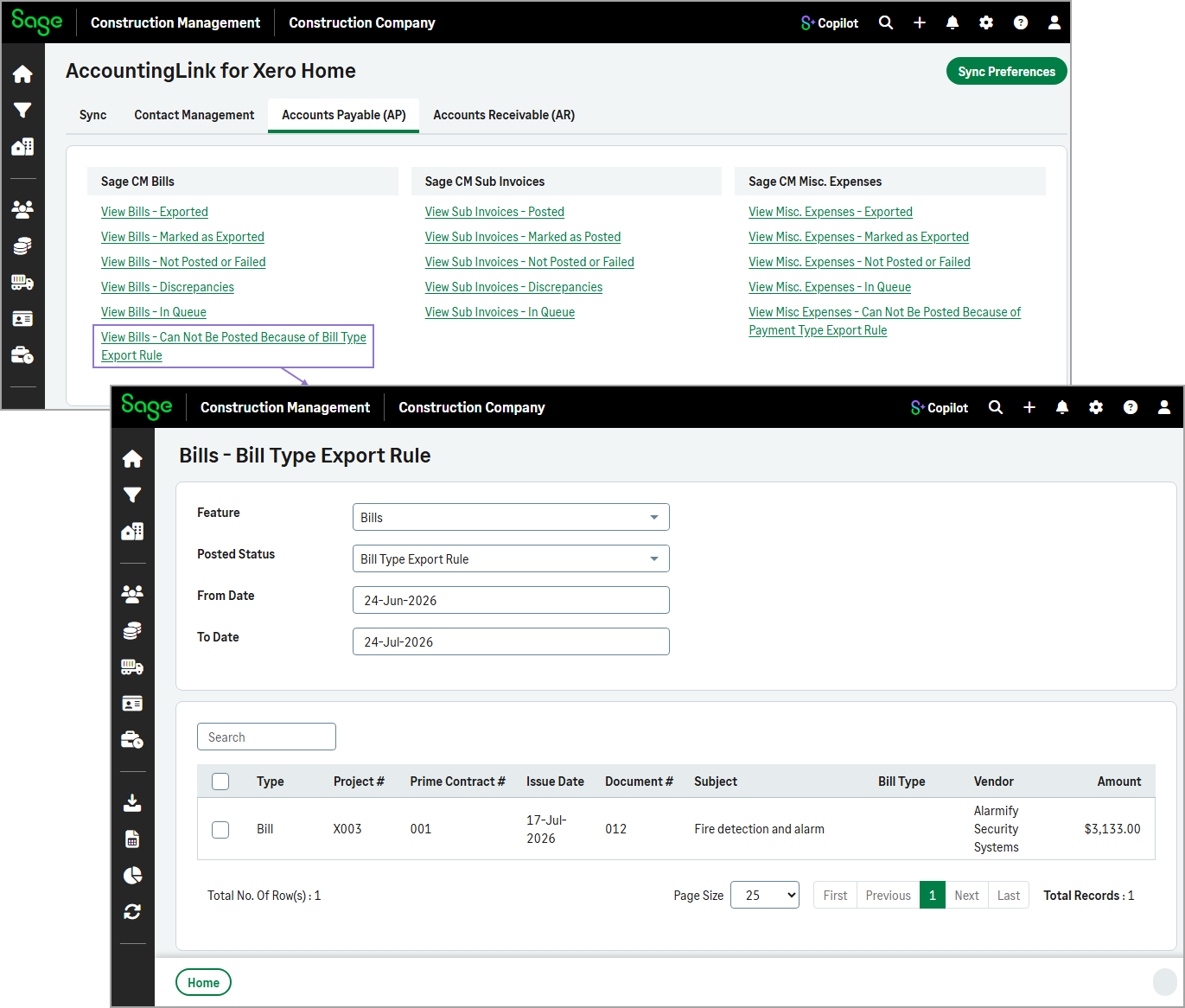Check the select-all checkbox in table header
The width and height of the screenshot is (1185, 1008).
(x=220, y=782)
